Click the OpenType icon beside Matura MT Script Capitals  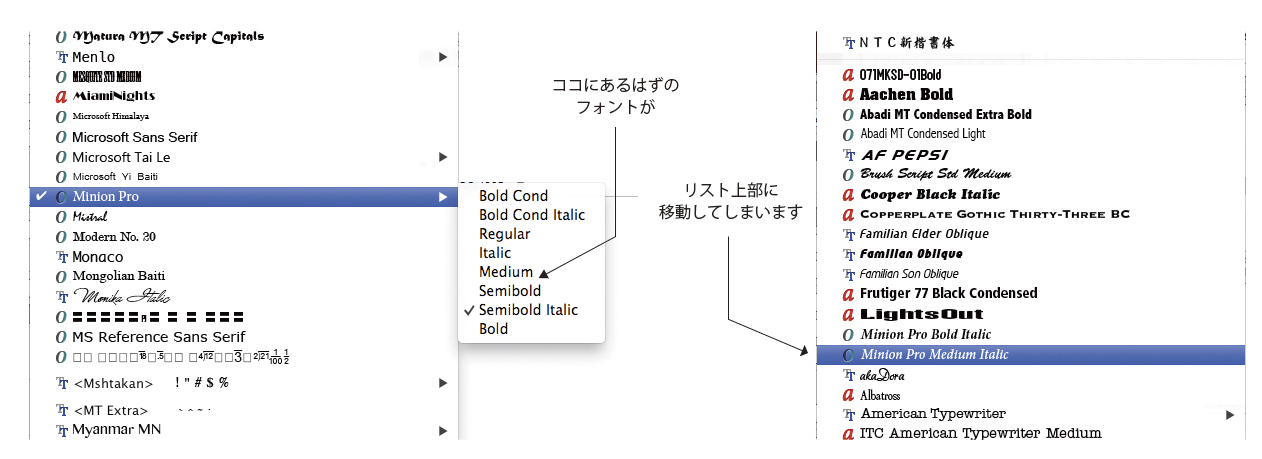pyautogui.click(x=62, y=37)
